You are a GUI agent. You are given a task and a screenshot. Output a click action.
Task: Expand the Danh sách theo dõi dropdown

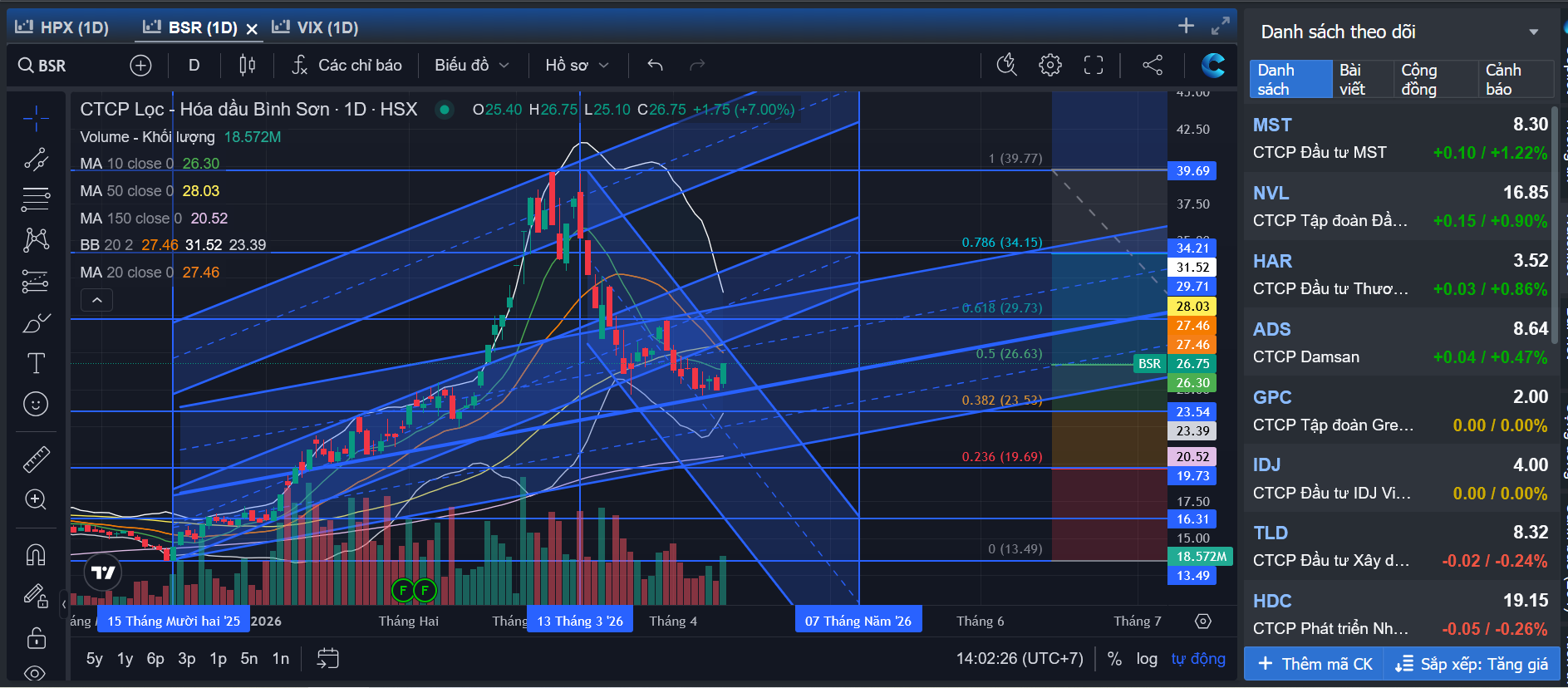pyautogui.click(x=1533, y=32)
